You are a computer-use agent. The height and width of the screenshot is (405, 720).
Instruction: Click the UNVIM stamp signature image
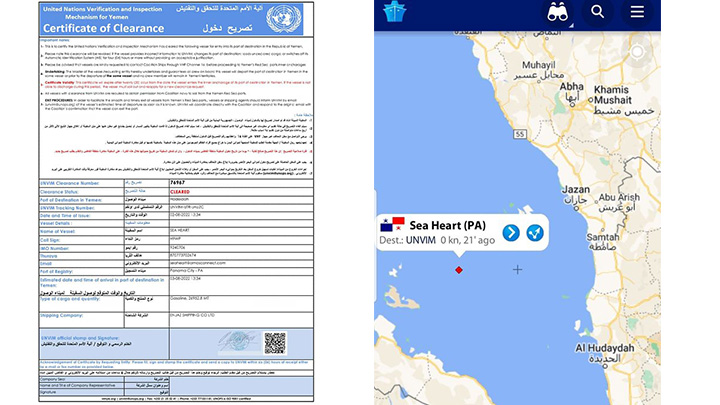click(x=239, y=342)
